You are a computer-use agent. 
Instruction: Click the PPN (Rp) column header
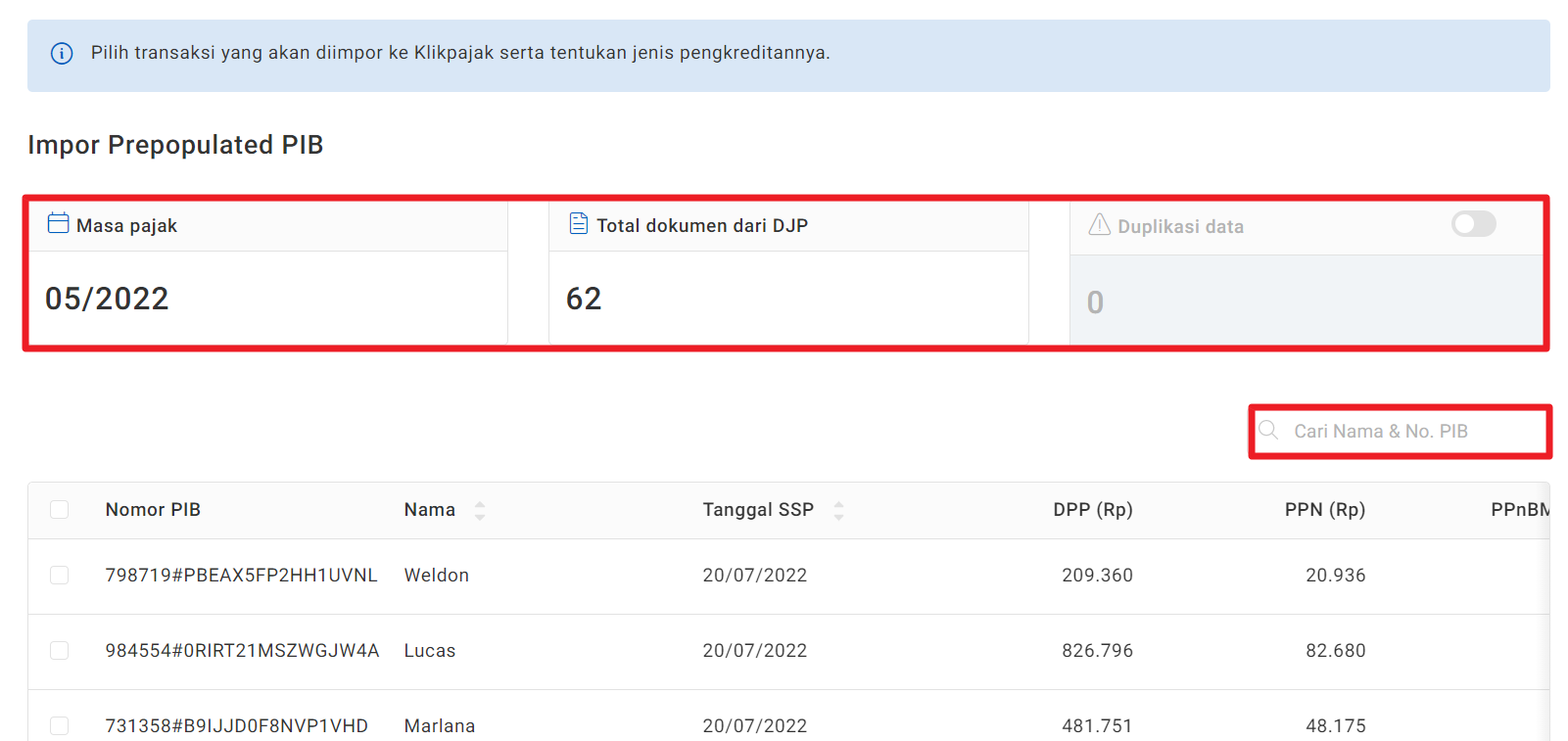click(x=1324, y=510)
